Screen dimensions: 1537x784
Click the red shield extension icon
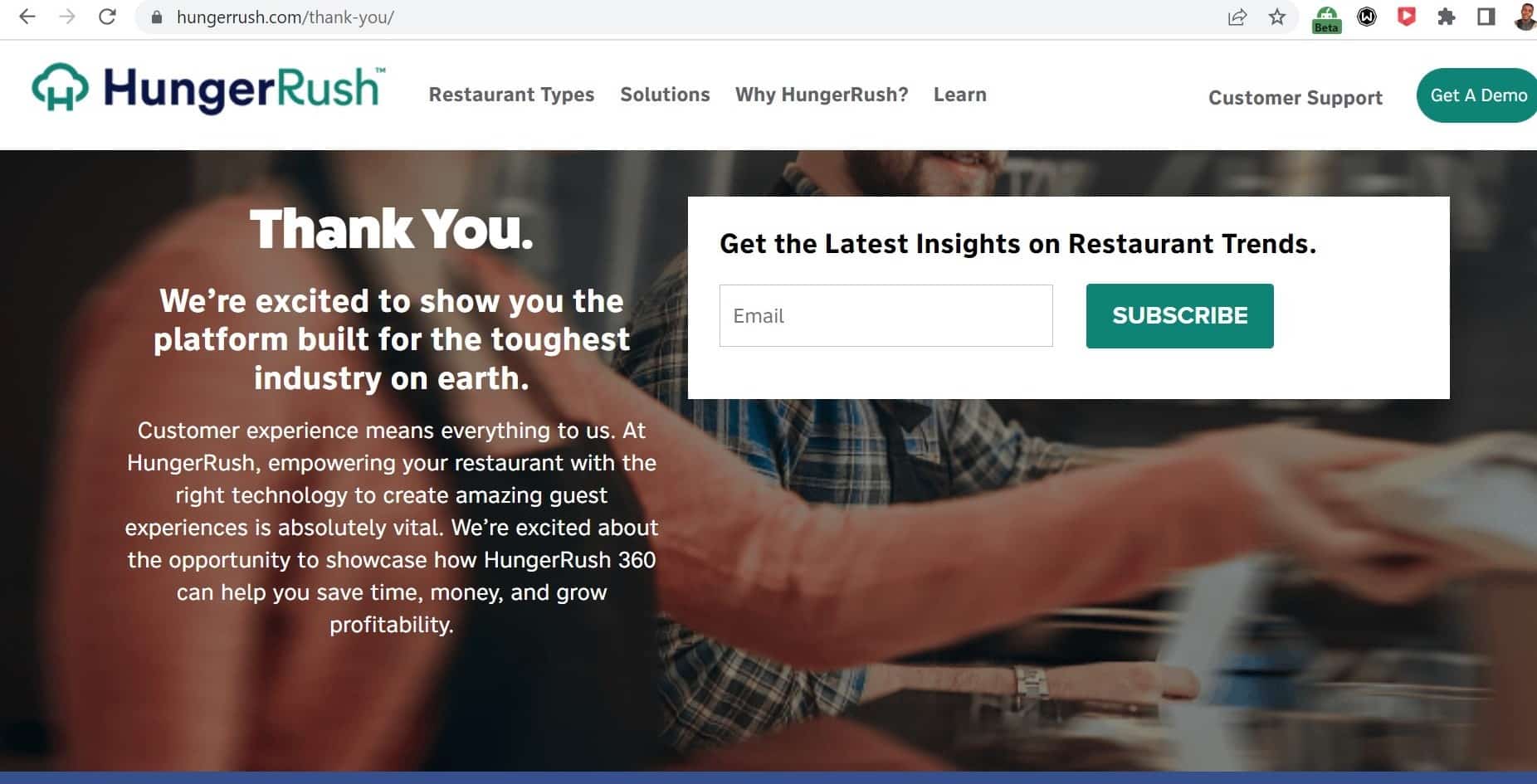pos(1407,17)
